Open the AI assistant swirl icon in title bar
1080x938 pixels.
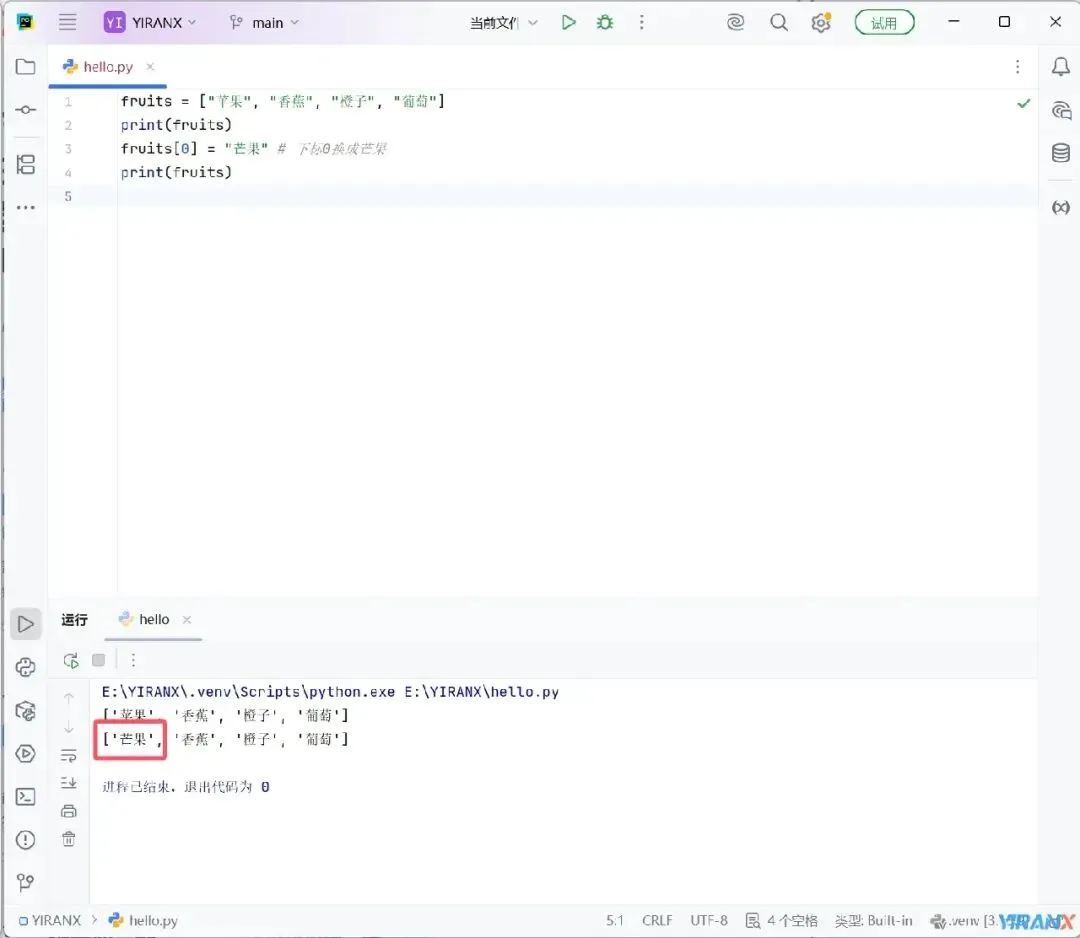tap(736, 23)
